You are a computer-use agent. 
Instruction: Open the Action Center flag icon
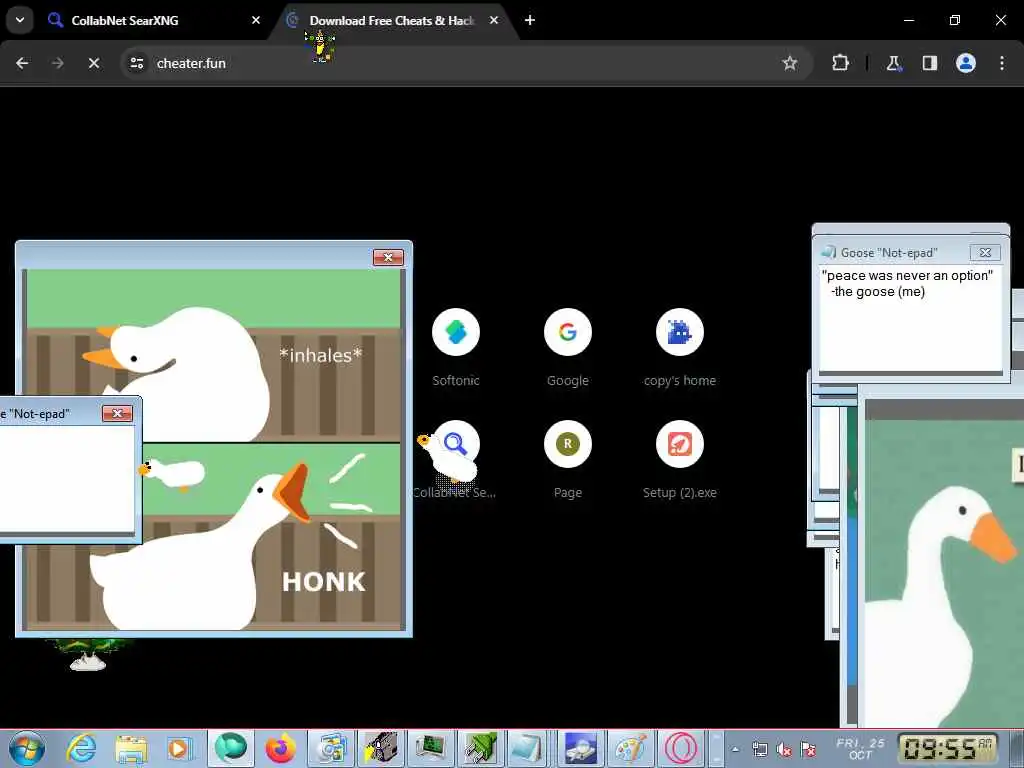(808, 749)
